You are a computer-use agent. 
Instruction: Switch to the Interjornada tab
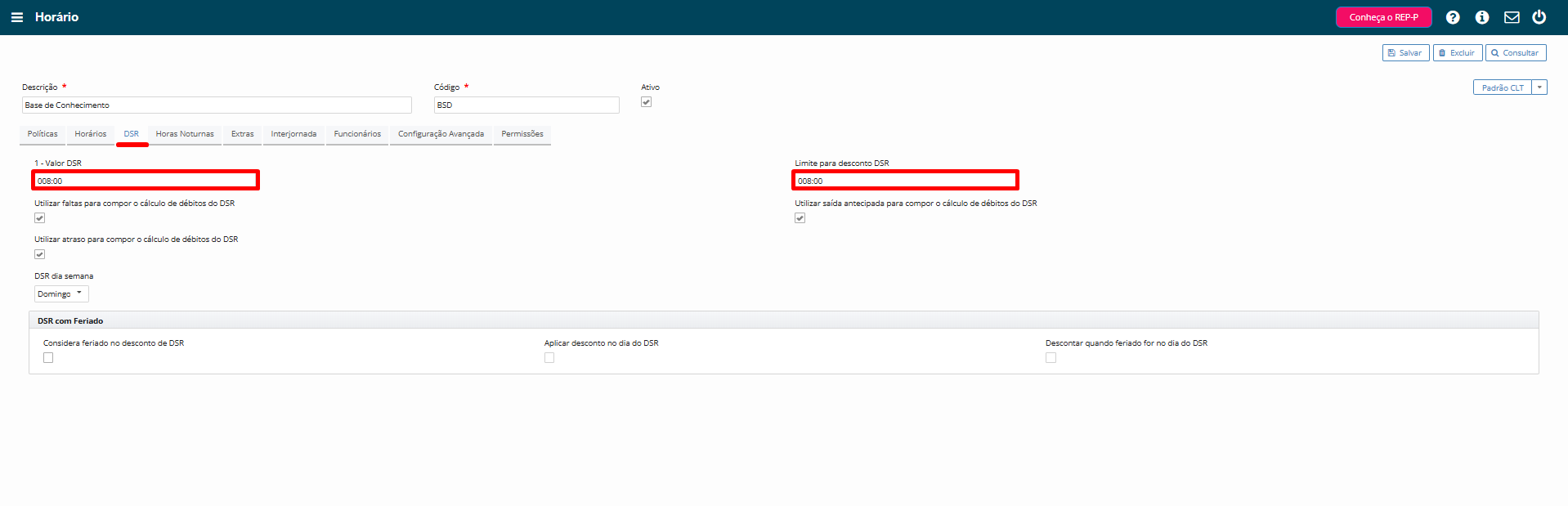[x=293, y=134]
